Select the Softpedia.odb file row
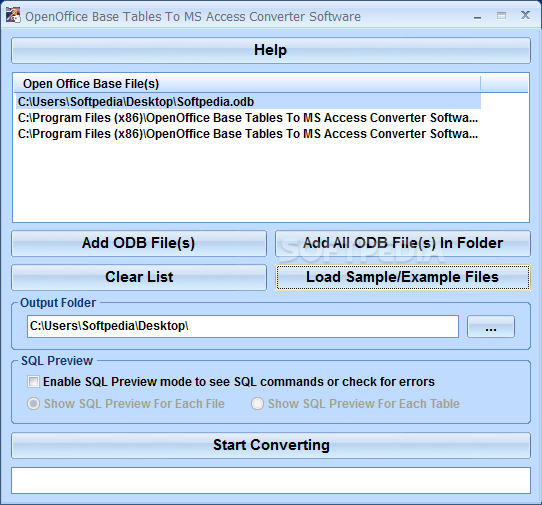The image size is (542, 505). point(248,102)
